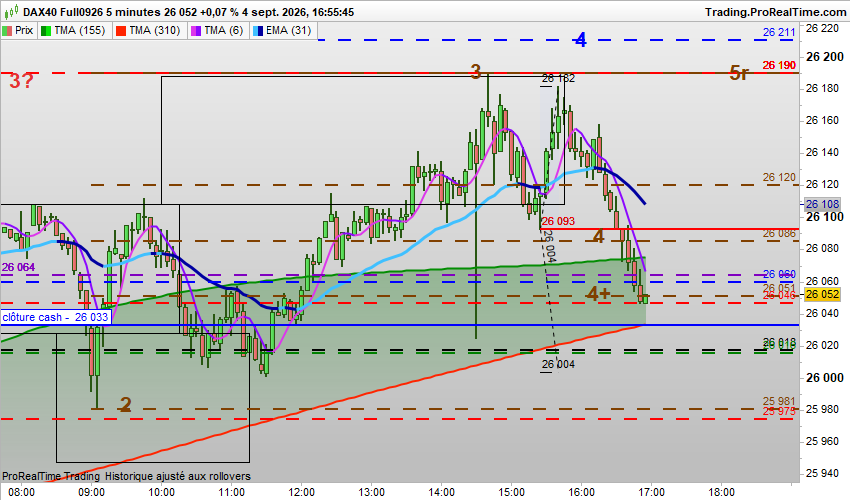Click the purple TMA (6) legend swatch
Image resolution: width=850 pixels, height=500 pixels.
196,30
